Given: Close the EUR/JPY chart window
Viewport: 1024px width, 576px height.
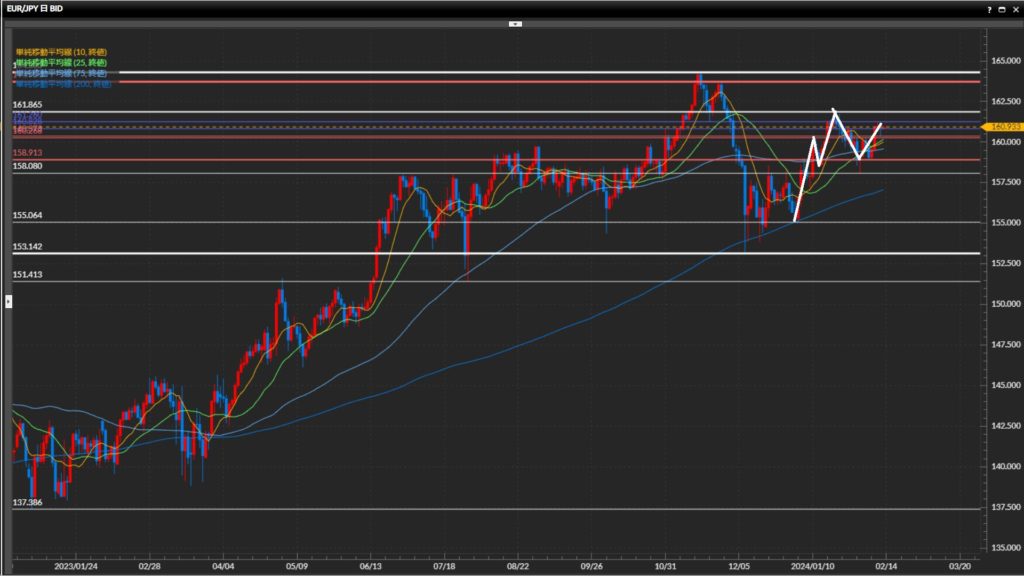Looking at the screenshot, I should click(x=1014, y=8).
